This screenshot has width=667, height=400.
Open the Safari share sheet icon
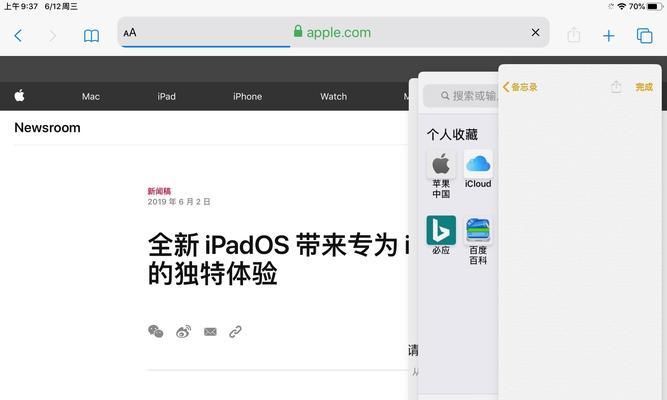(574, 35)
